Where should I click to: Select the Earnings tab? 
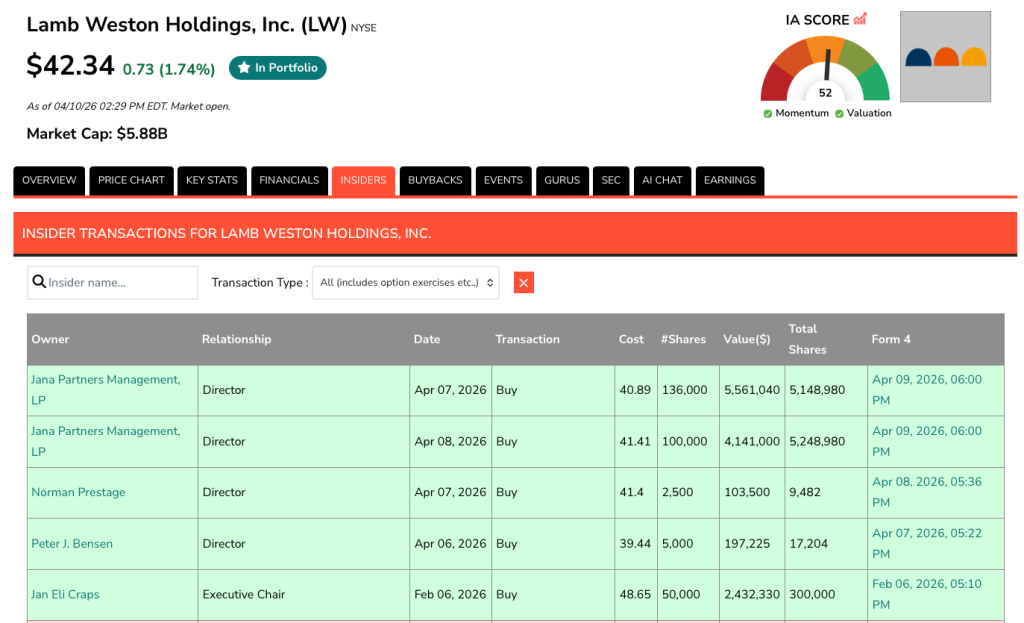click(729, 180)
